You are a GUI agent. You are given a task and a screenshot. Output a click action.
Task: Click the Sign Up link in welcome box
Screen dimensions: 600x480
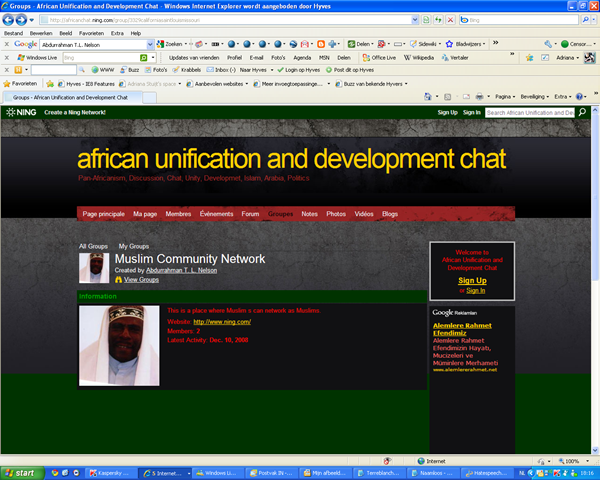(472, 281)
